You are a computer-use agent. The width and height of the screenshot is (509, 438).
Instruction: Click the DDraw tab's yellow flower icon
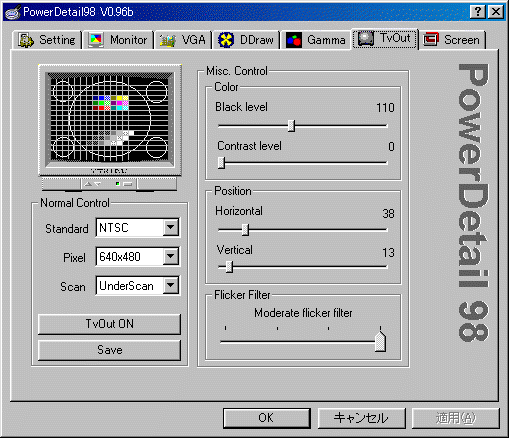[x=226, y=40]
